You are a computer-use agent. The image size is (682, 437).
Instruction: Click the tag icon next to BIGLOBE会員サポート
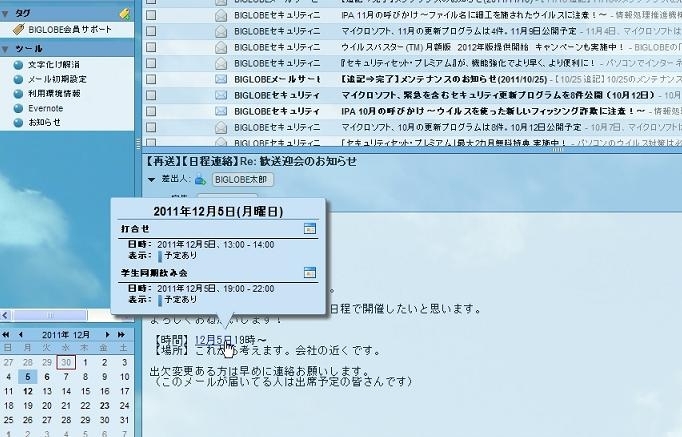coord(19,30)
